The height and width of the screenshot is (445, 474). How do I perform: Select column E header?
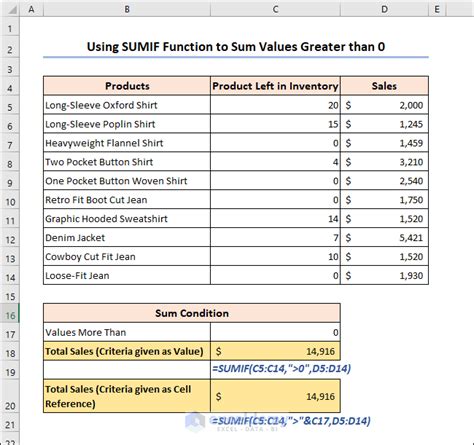click(x=437, y=9)
